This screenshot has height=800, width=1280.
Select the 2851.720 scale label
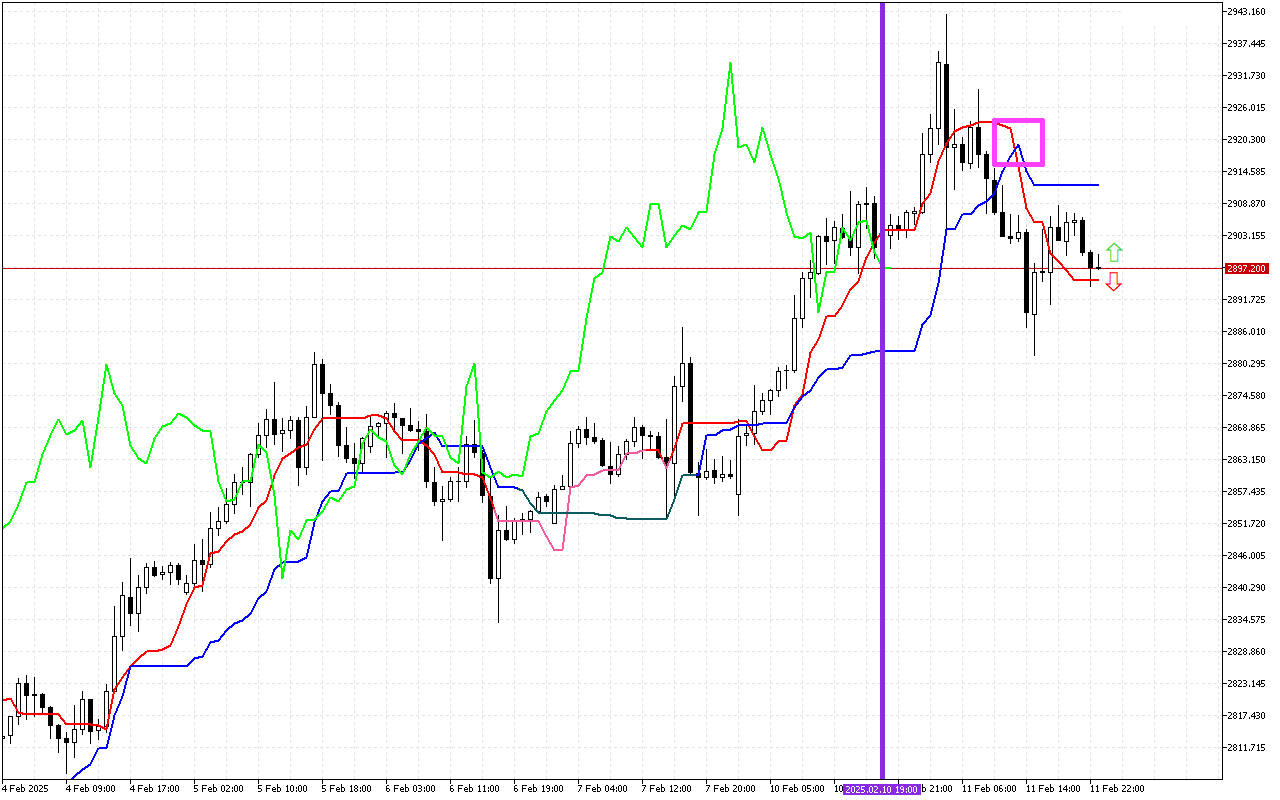(1246, 524)
